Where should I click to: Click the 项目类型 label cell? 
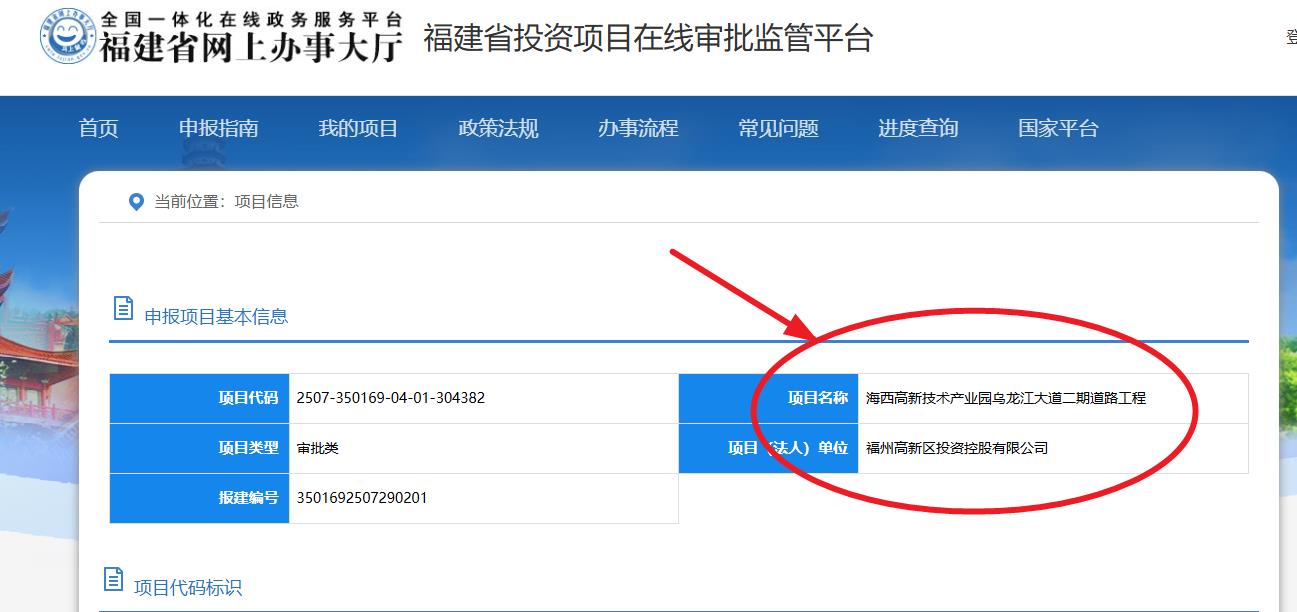coord(199,448)
